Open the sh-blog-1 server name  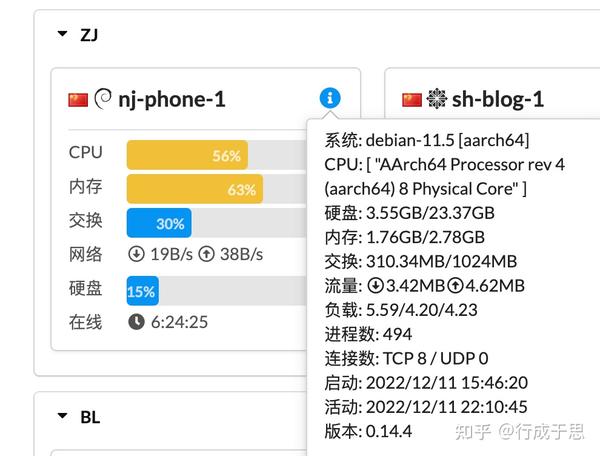tap(498, 99)
